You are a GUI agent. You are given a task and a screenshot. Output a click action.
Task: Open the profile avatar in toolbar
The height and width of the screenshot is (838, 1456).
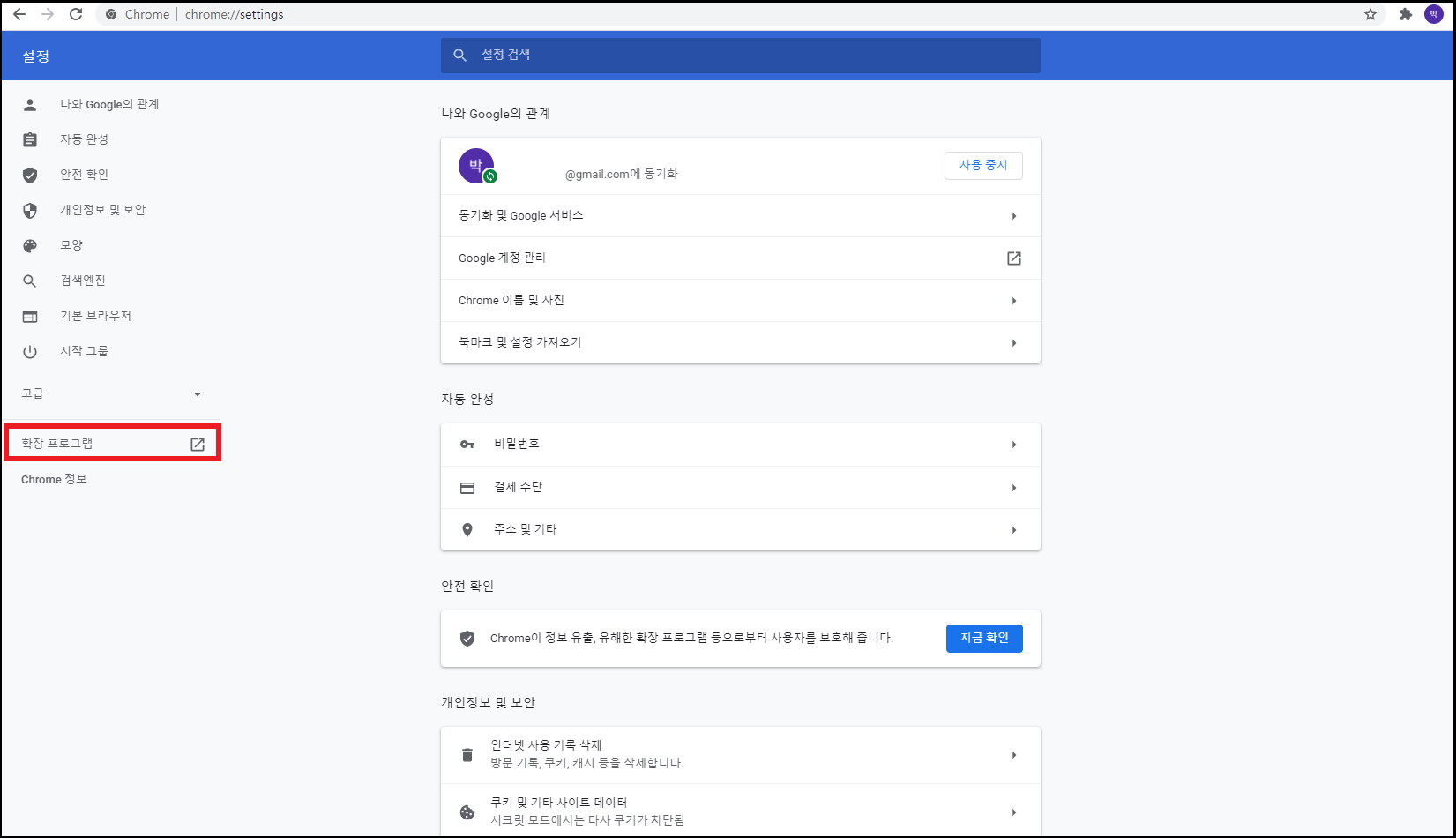coord(1434,14)
